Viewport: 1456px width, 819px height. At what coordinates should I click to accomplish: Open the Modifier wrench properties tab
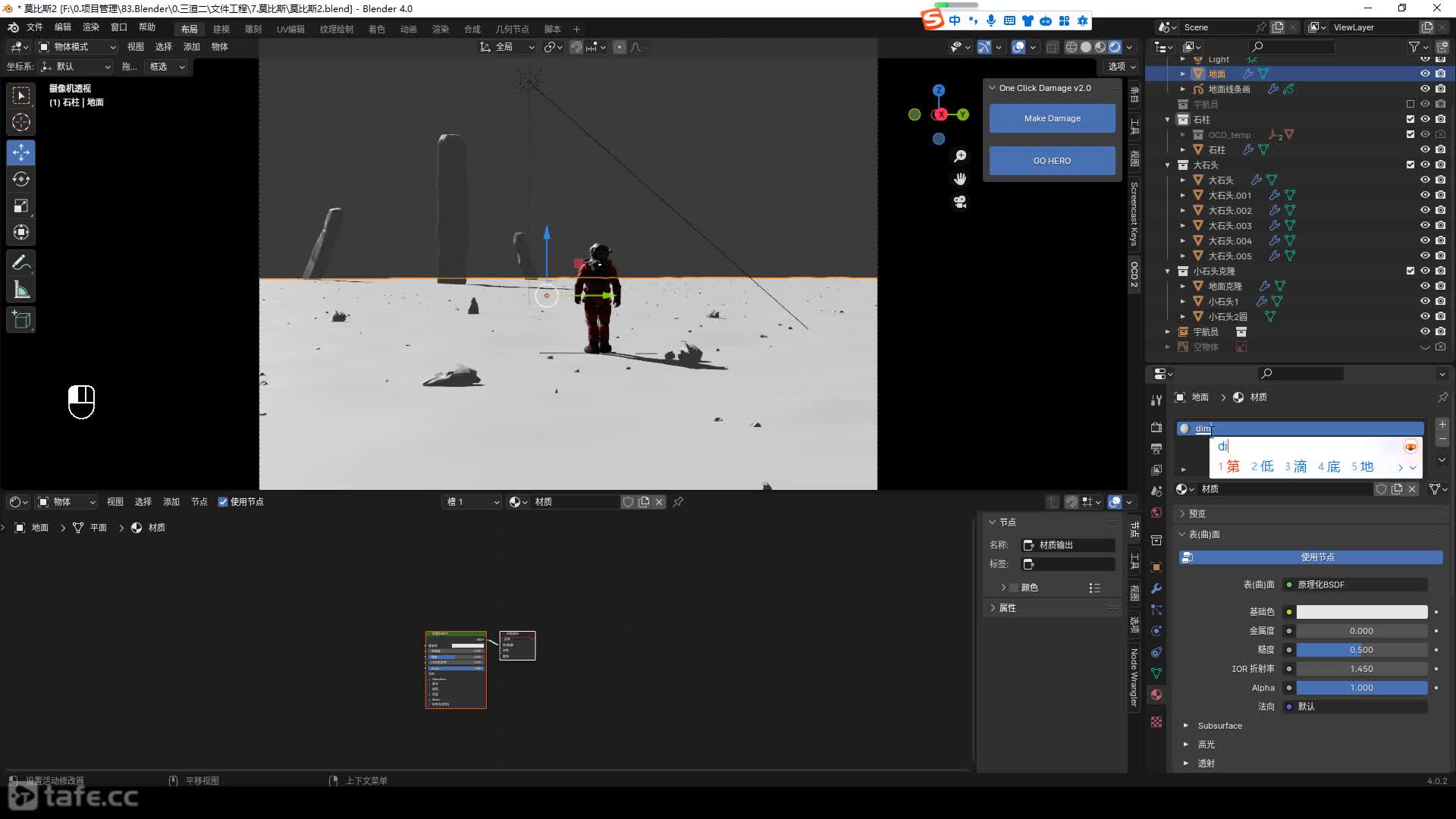click(x=1156, y=588)
